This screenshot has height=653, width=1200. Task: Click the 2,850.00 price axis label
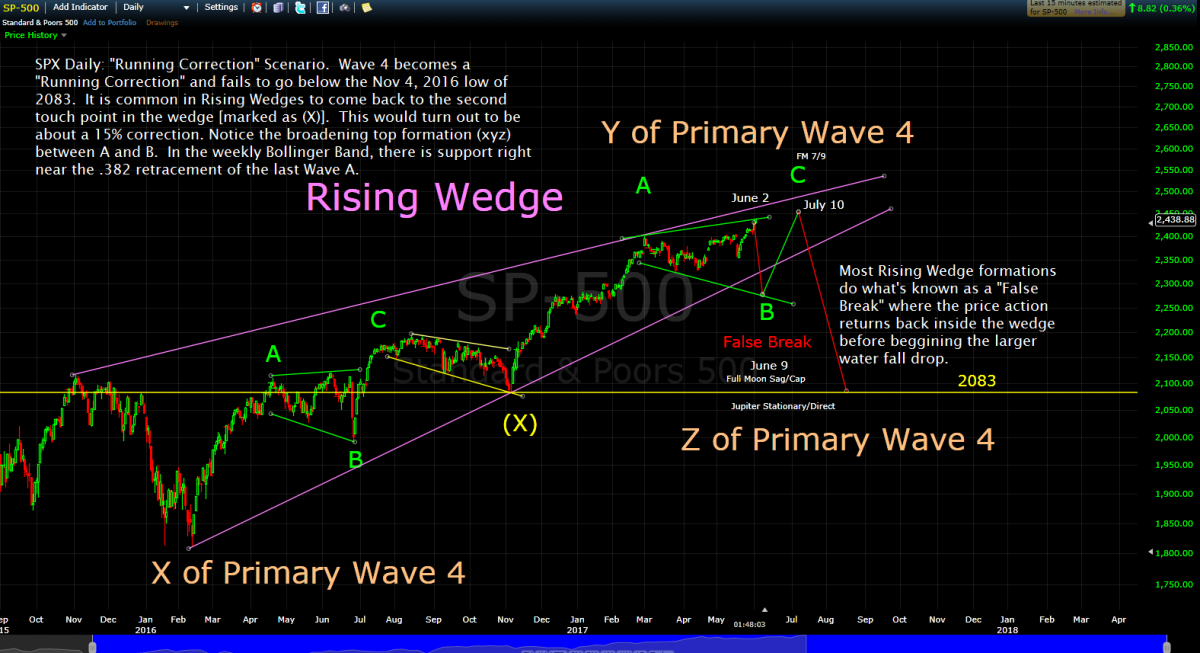coord(1176,47)
